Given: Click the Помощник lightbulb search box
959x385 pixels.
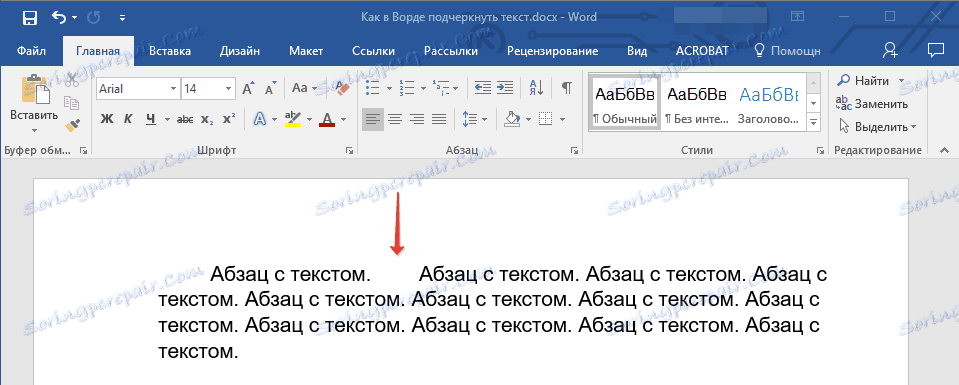Looking at the screenshot, I should (787, 51).
